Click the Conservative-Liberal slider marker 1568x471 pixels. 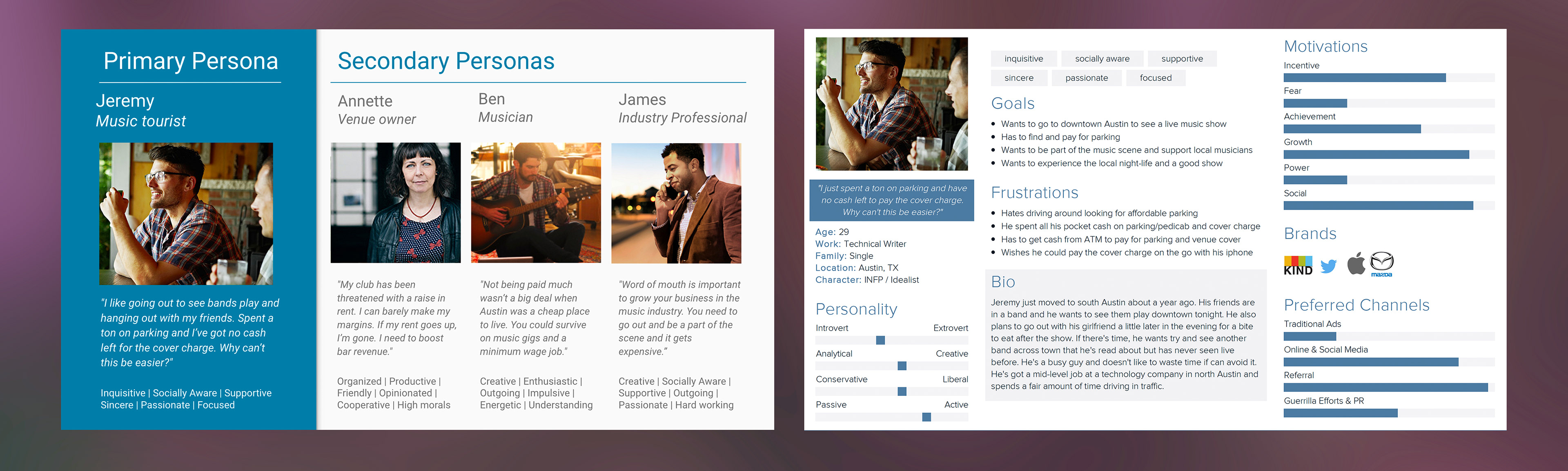coord(902,391)
